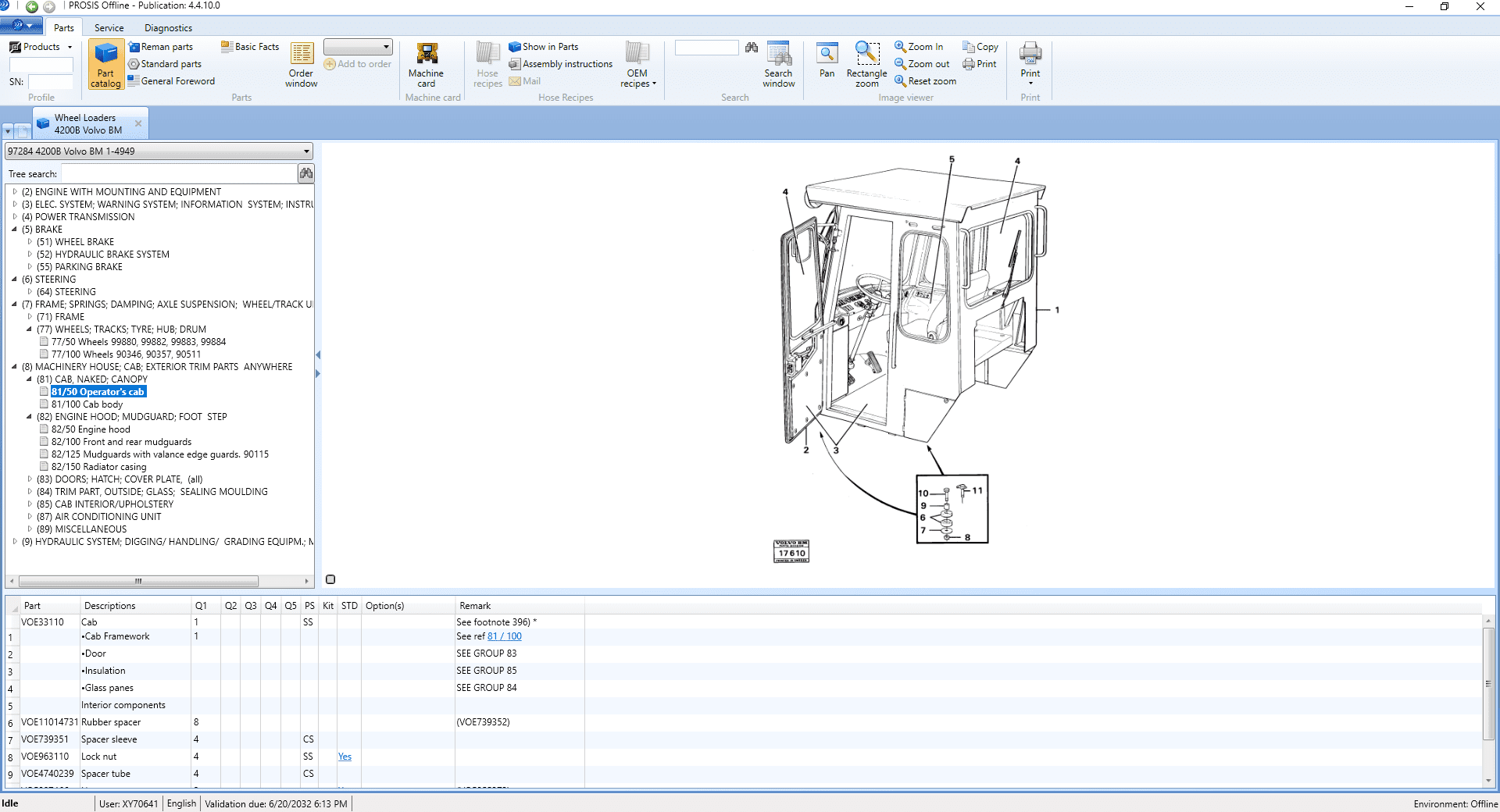
Task: Open the Order window
Action: pyautogui.click(x=301, y=65)
